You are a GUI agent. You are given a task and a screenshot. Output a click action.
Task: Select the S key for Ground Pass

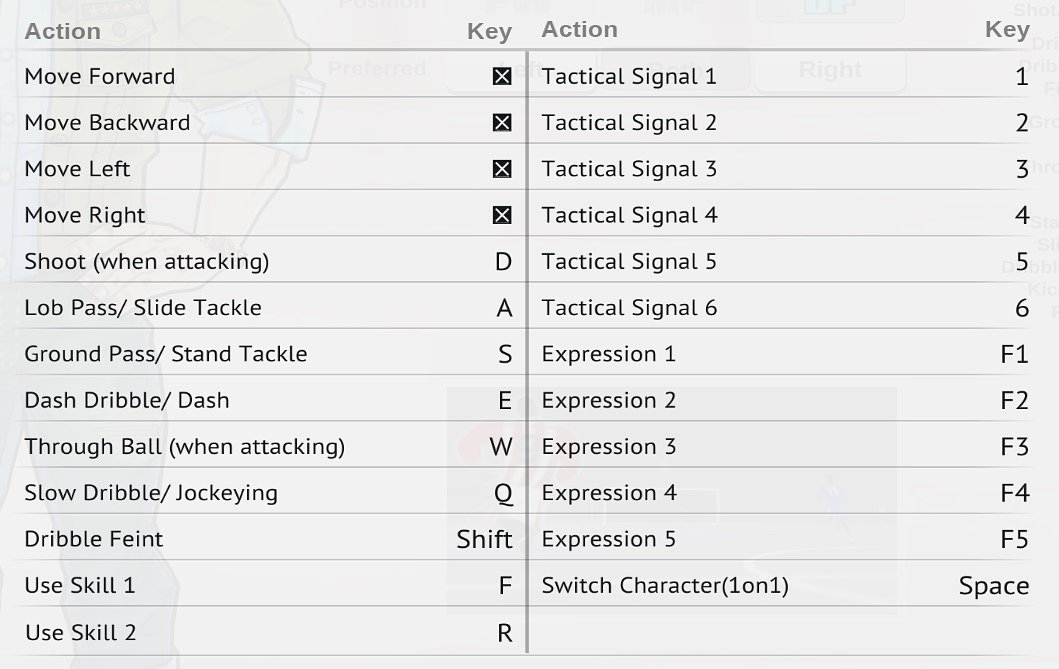click(x=505, y=354)
